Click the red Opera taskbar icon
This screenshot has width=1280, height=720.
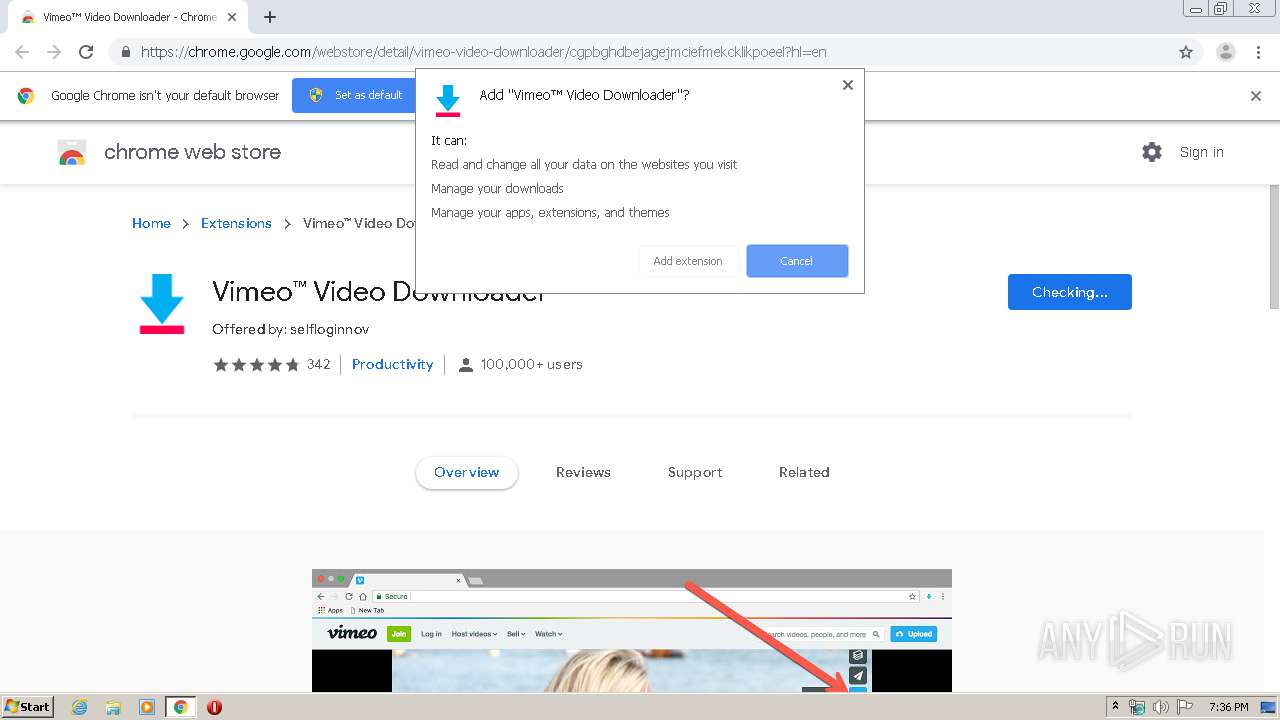pyautogui.click(x=214, y=707)
